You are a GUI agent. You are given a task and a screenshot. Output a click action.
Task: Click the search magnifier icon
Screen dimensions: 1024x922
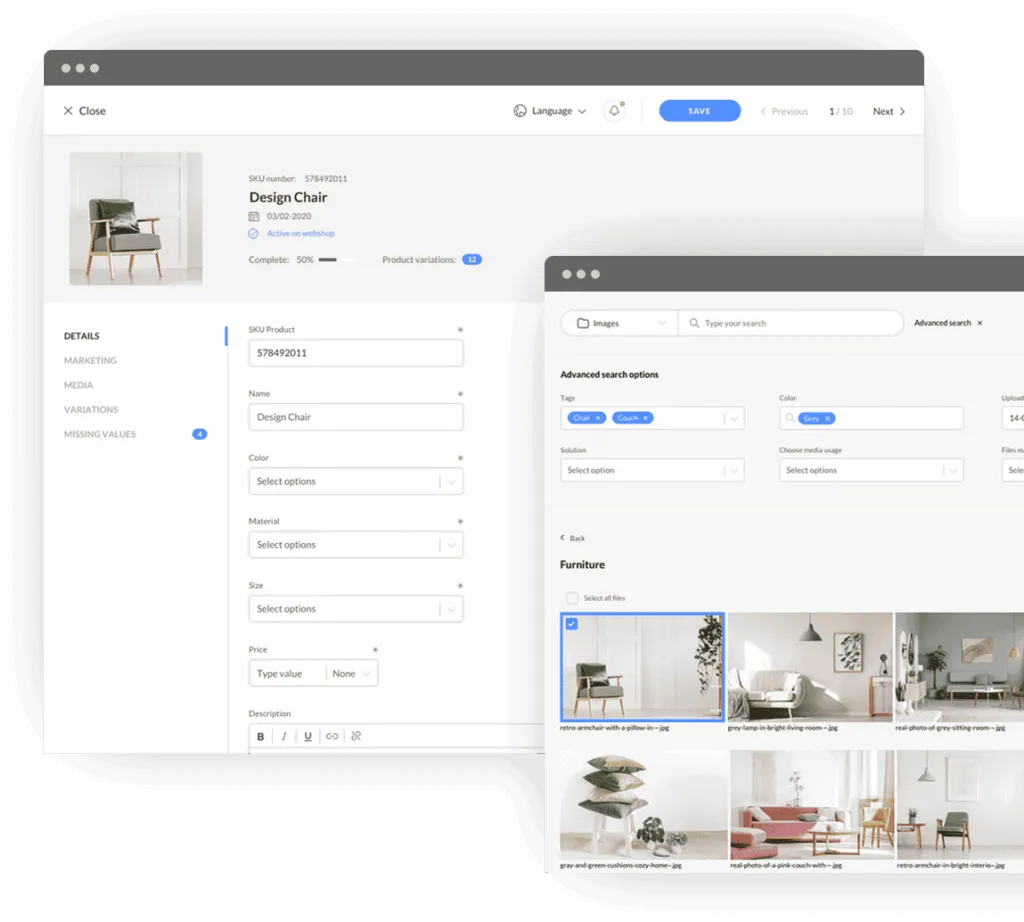click(694, 323)
